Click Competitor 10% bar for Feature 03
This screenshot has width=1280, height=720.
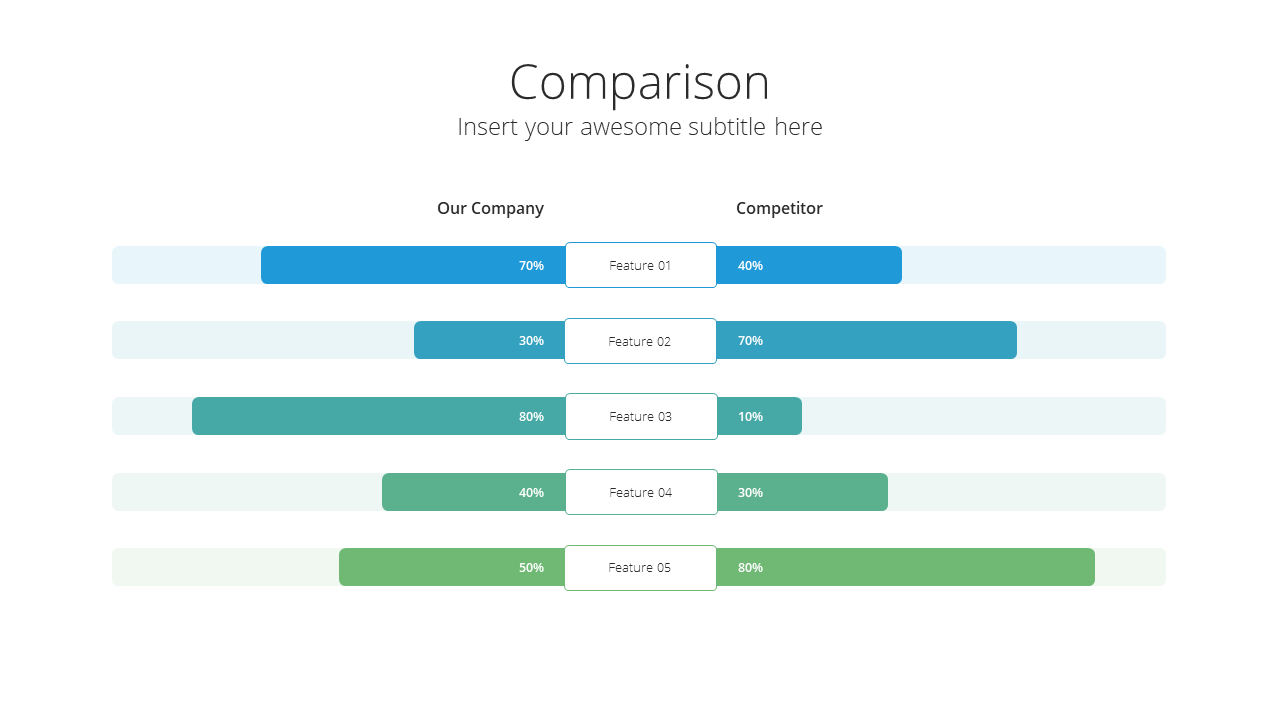(759, 416)
